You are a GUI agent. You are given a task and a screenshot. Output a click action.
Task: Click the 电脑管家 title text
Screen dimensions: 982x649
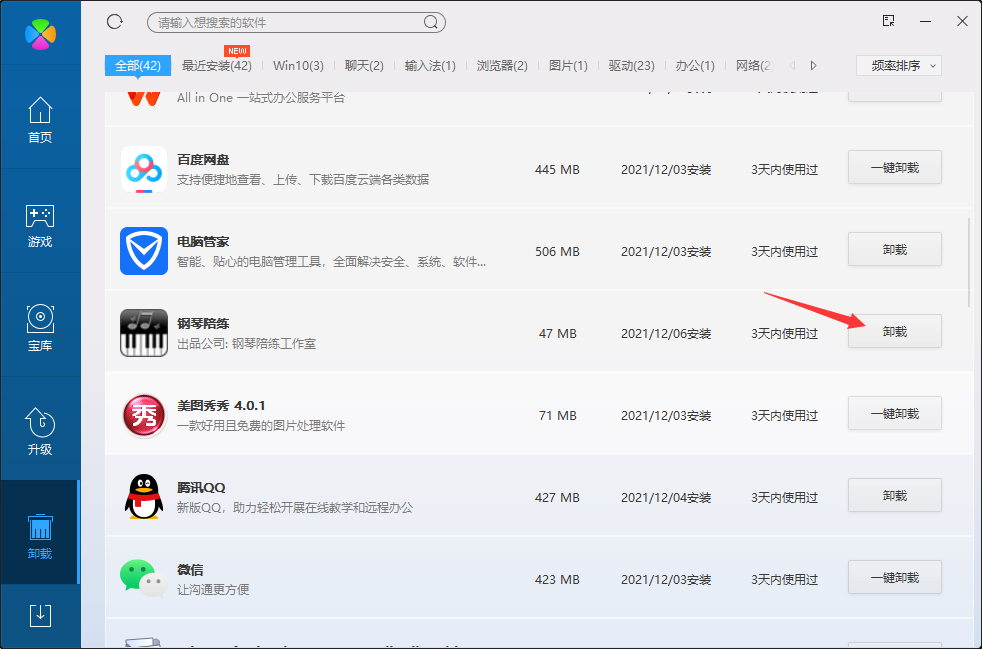[x=203, y=242]
